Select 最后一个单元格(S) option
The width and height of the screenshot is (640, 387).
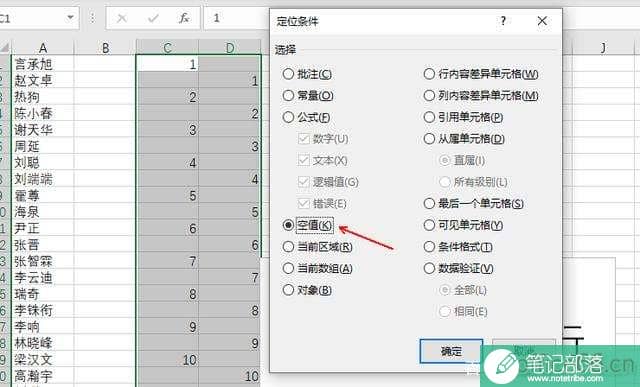[473, 203]
